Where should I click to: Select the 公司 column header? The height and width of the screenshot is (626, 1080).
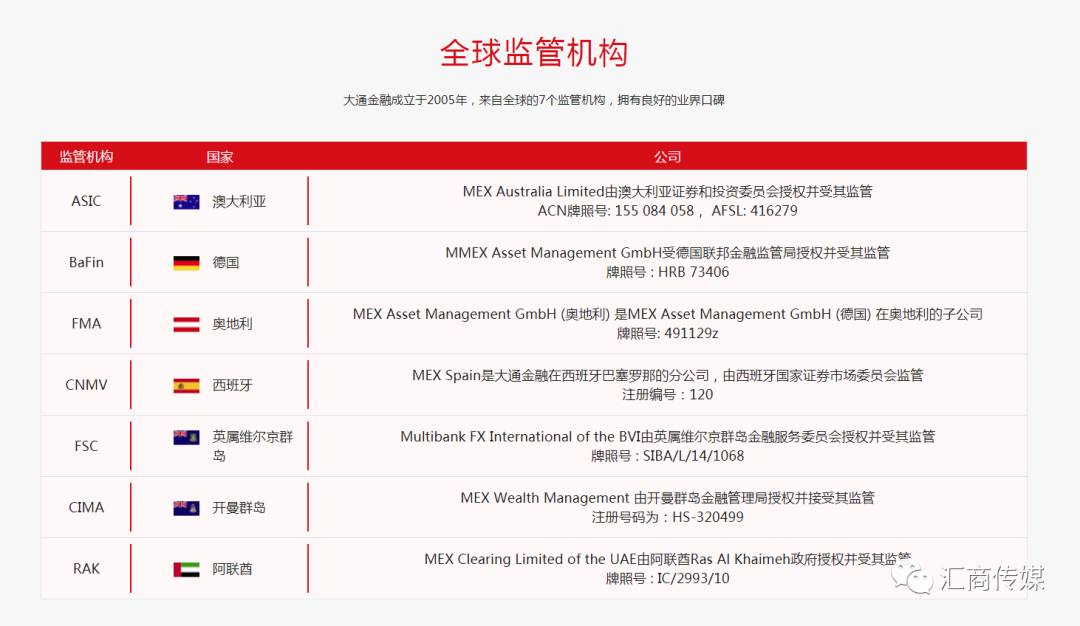pos(667,157)
